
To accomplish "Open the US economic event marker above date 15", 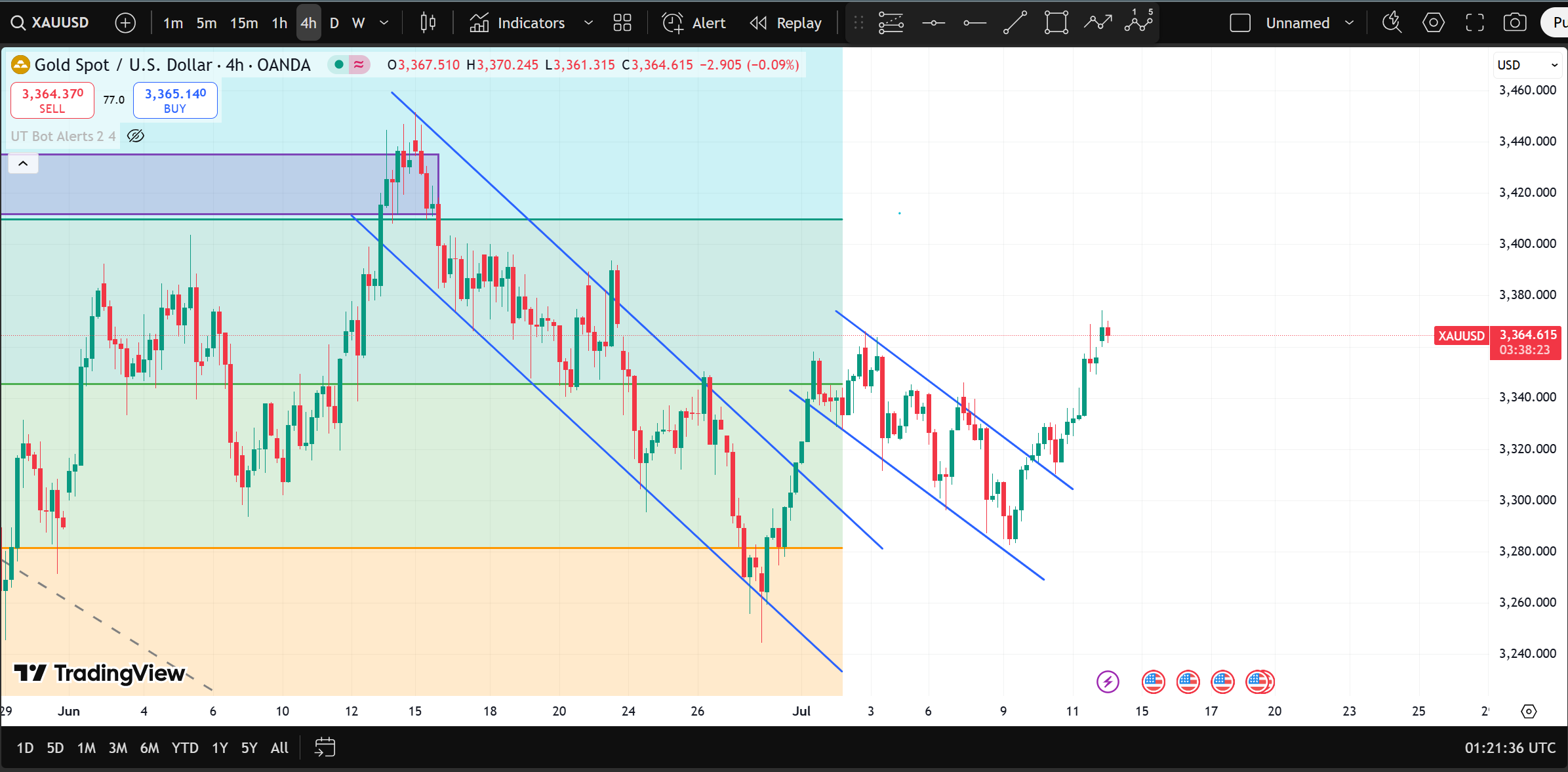I will click(1153, 681).
